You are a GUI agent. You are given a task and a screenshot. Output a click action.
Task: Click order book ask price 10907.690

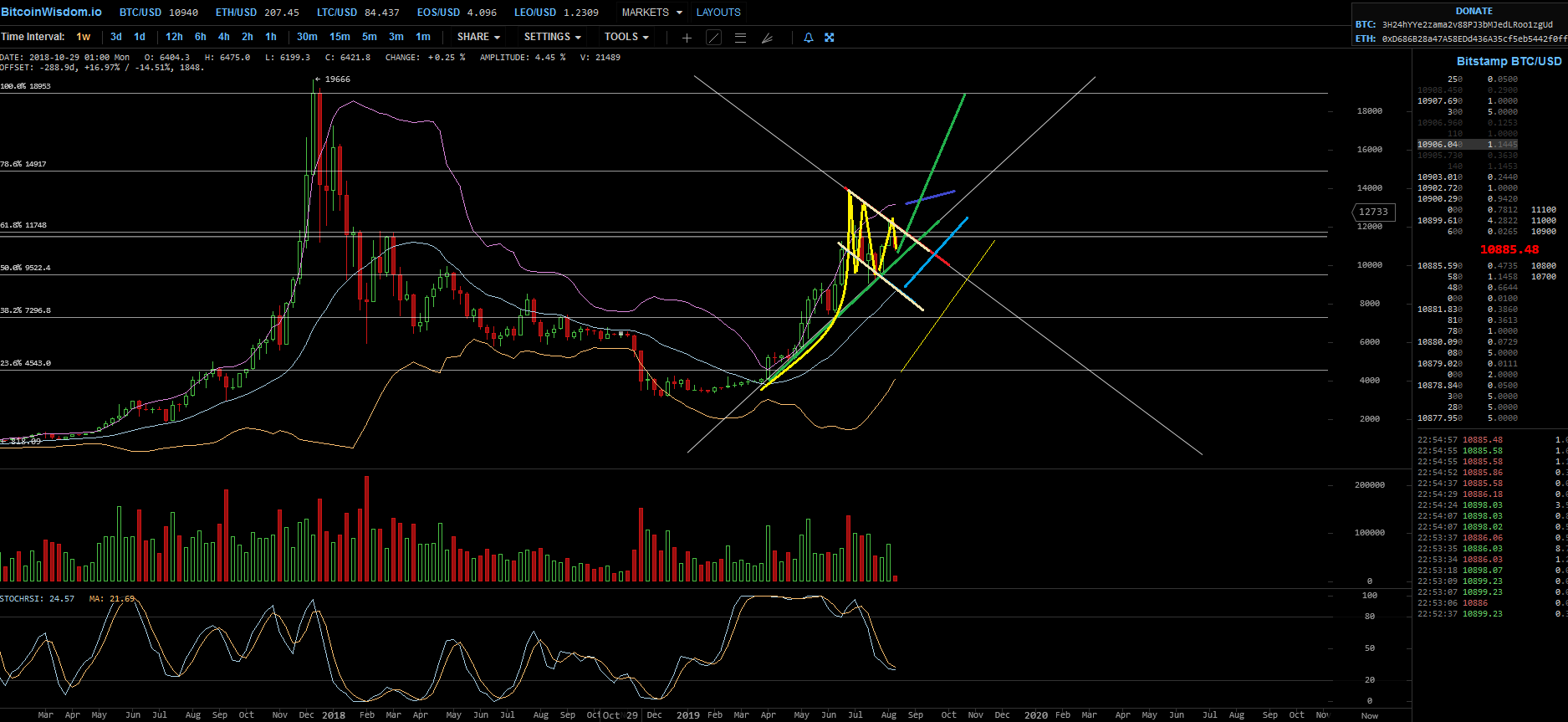[x=1440, y=101]
